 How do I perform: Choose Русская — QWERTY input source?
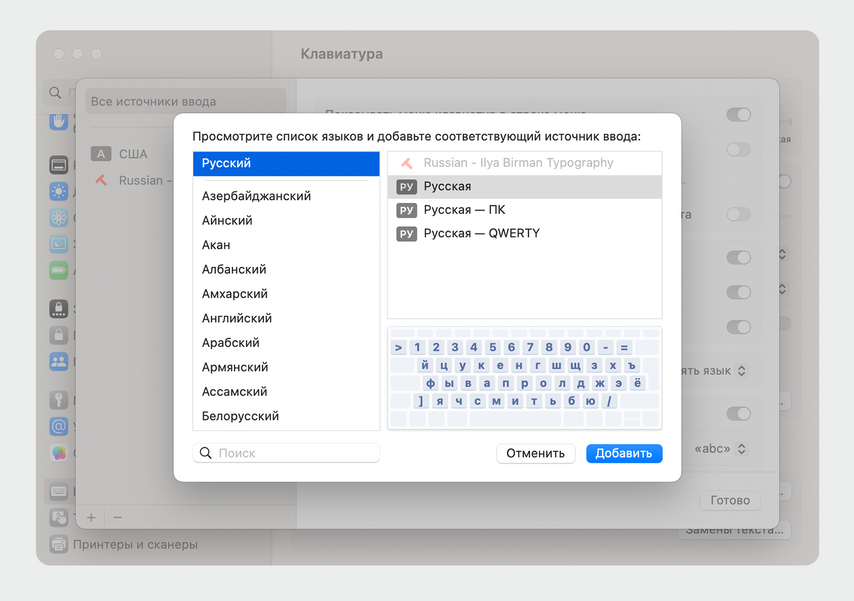tap(524, 233)
